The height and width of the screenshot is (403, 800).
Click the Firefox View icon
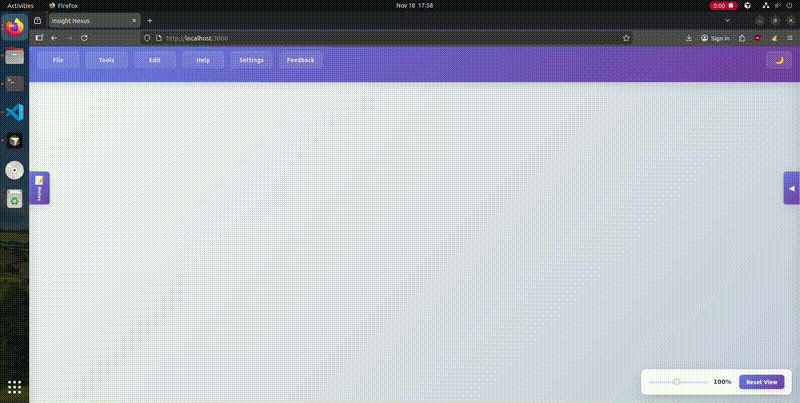[x=37, y=21]
